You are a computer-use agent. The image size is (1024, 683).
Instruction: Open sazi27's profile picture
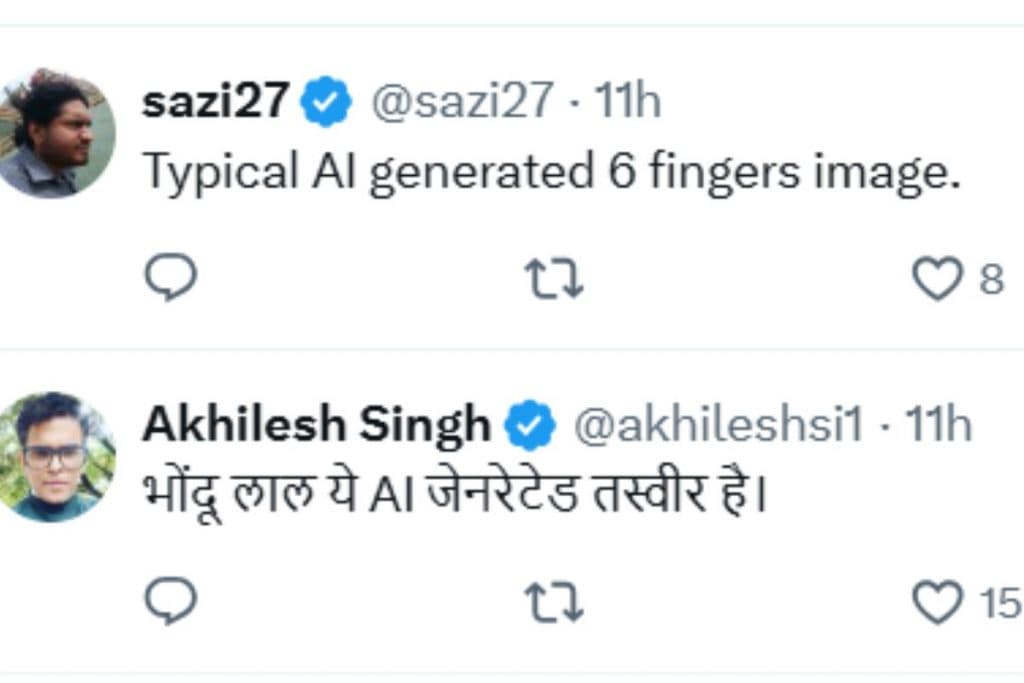click(56, 133)
